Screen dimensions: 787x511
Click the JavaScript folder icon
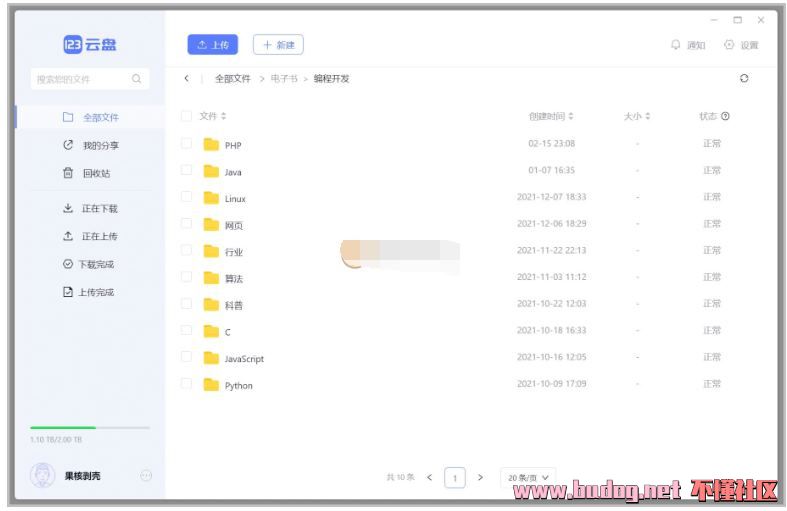[x=211, y=358]
